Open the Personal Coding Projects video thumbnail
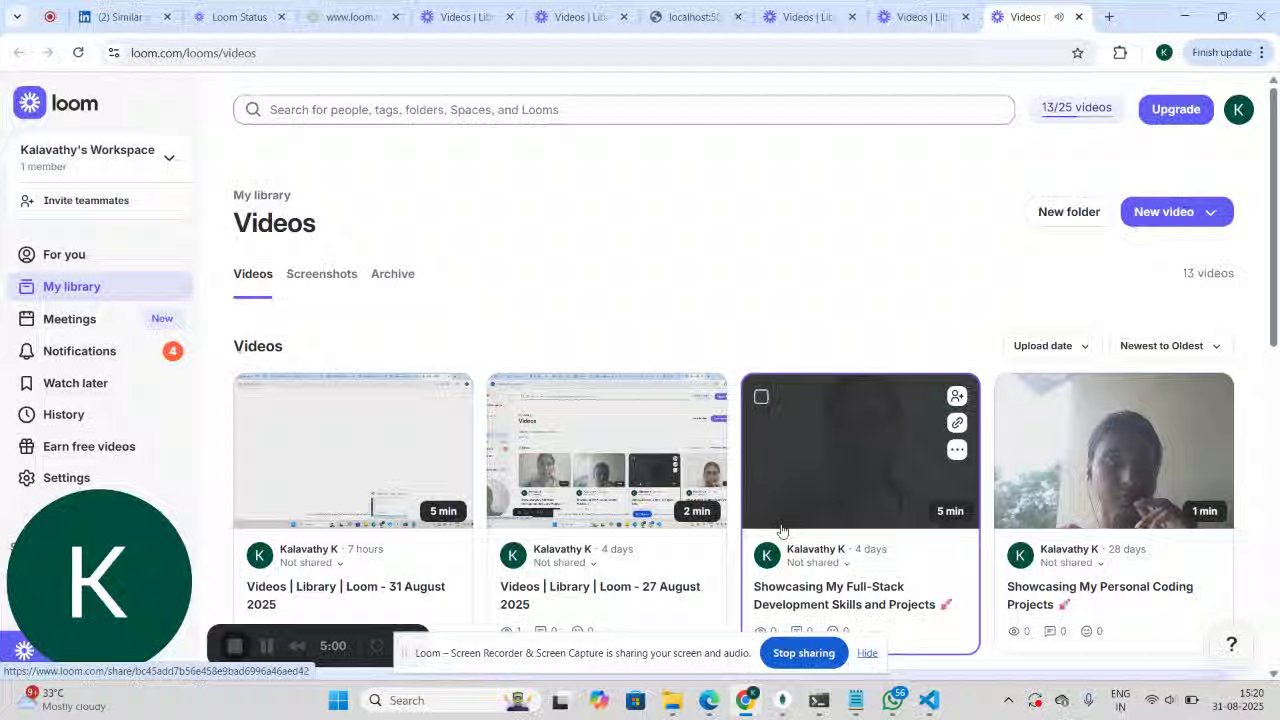This screenshot has width=1280, height=720. [x=1114, y=451]
